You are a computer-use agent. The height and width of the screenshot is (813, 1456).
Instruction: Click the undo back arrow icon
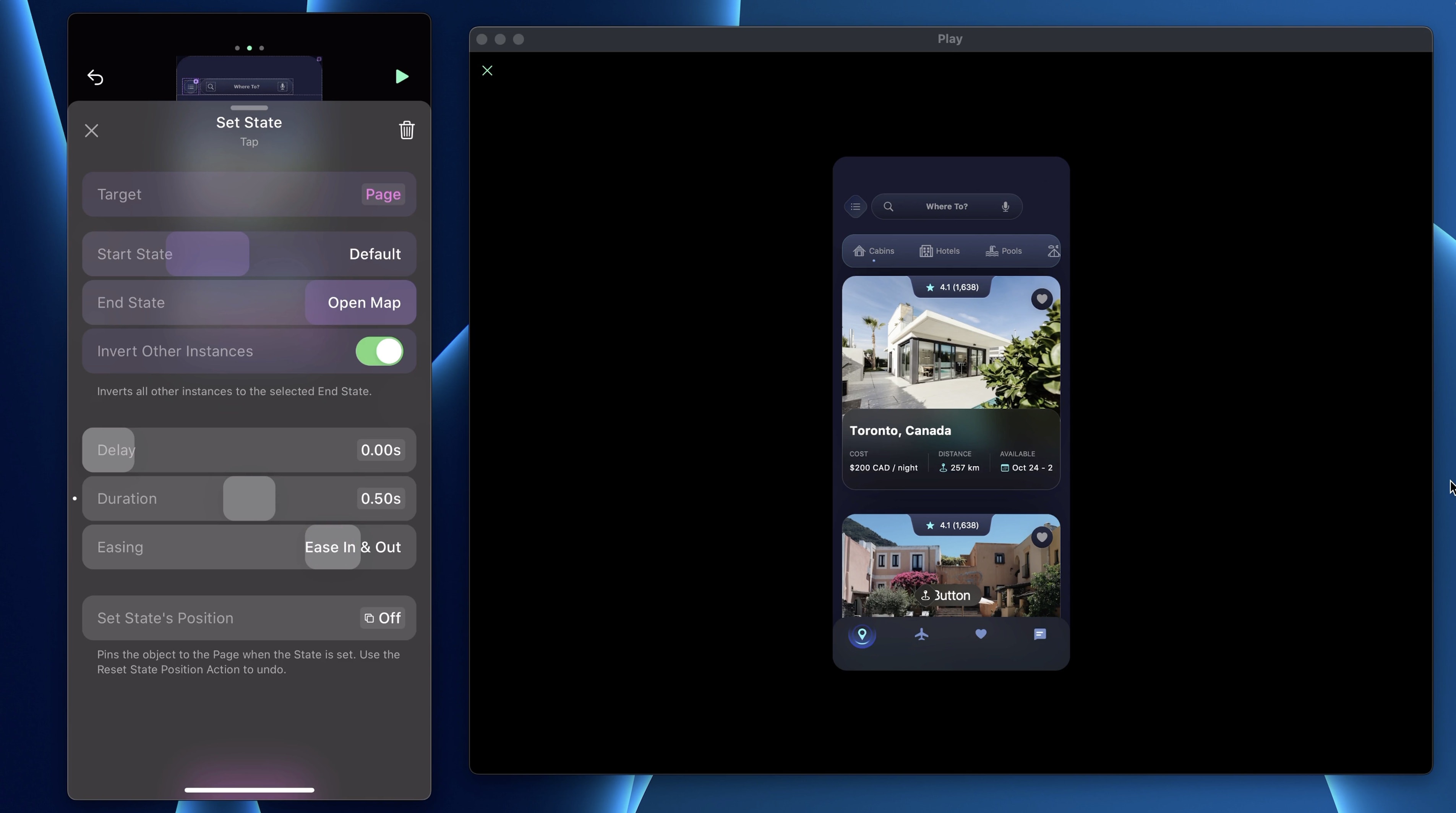click(x=96, y=78)
